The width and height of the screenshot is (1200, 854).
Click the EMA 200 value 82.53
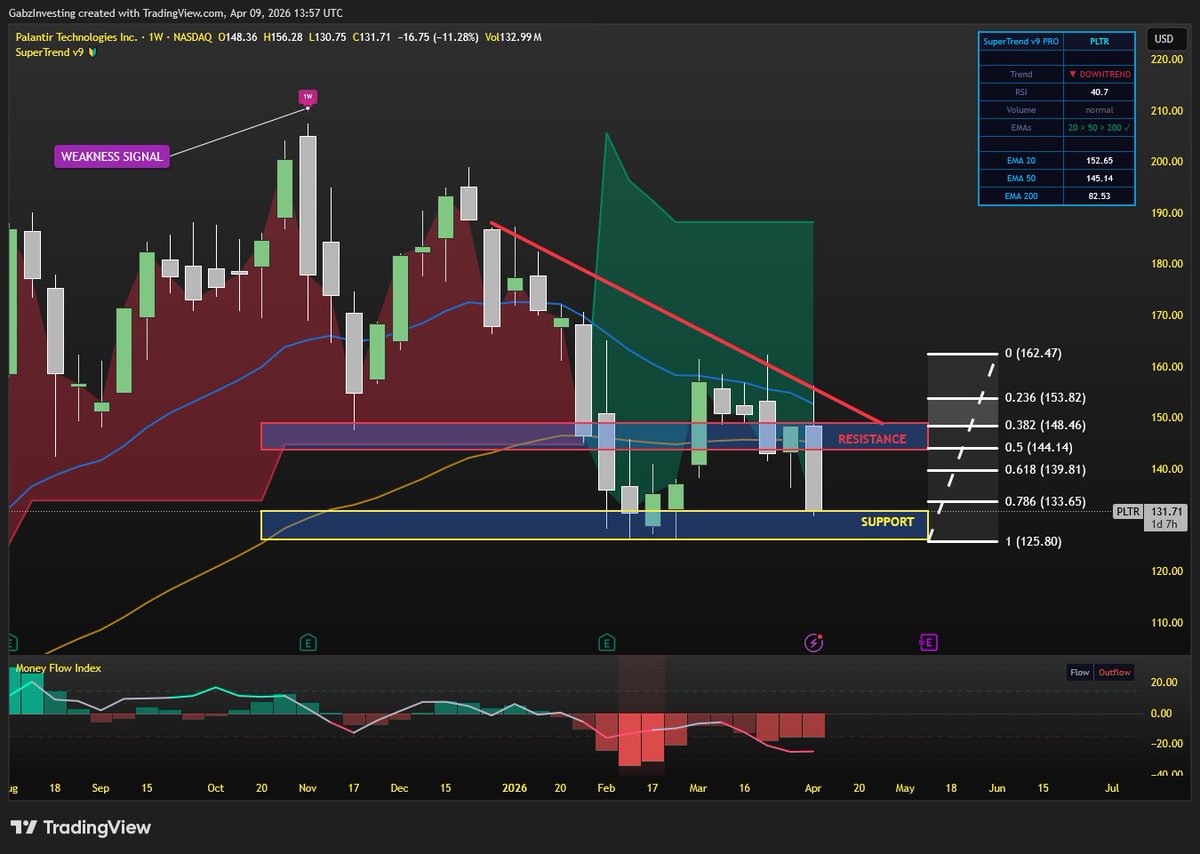click(x=1098, y=196)
